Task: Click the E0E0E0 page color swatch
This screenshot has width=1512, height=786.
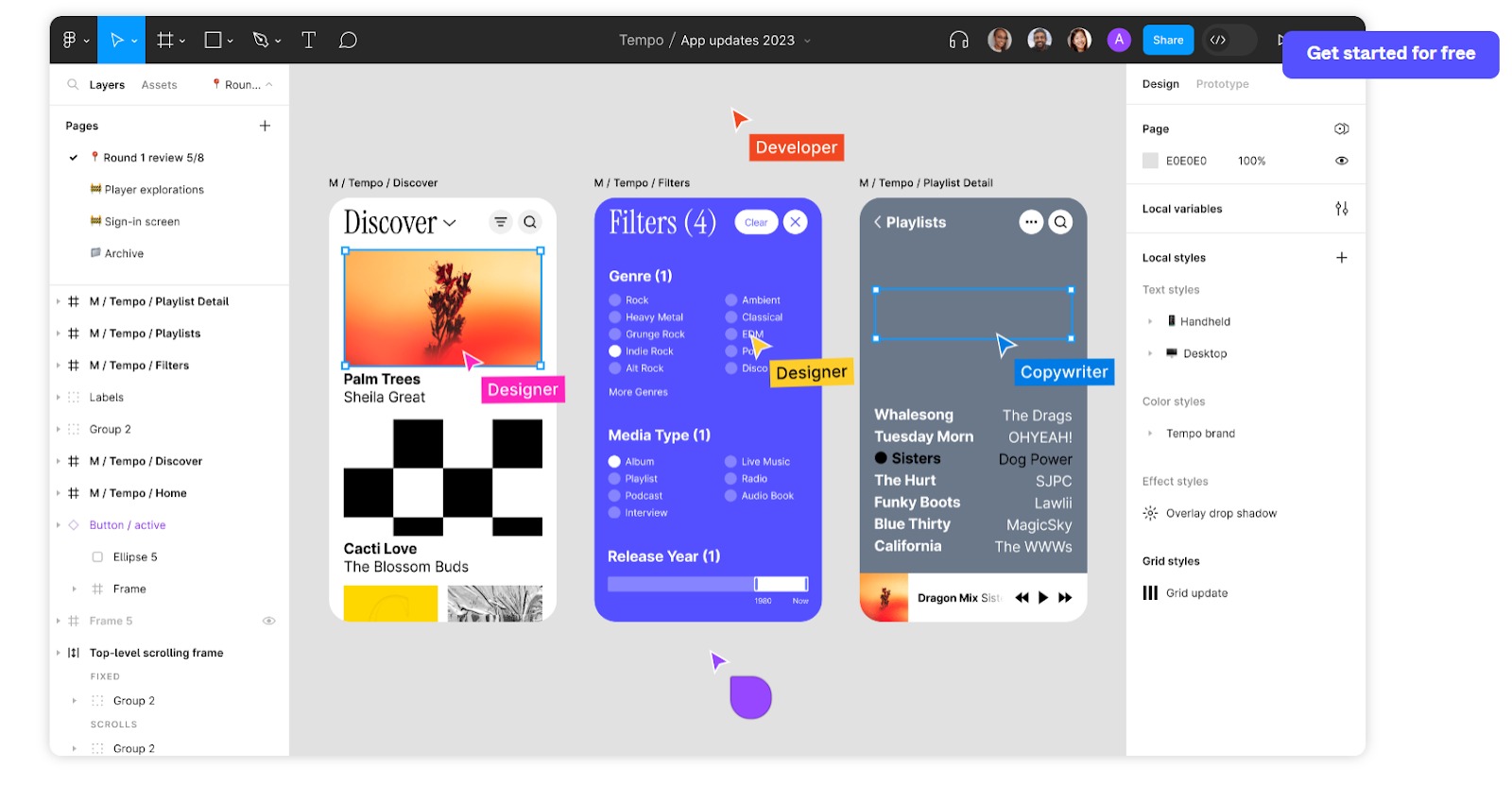Action: click(x=1150, y=161)
